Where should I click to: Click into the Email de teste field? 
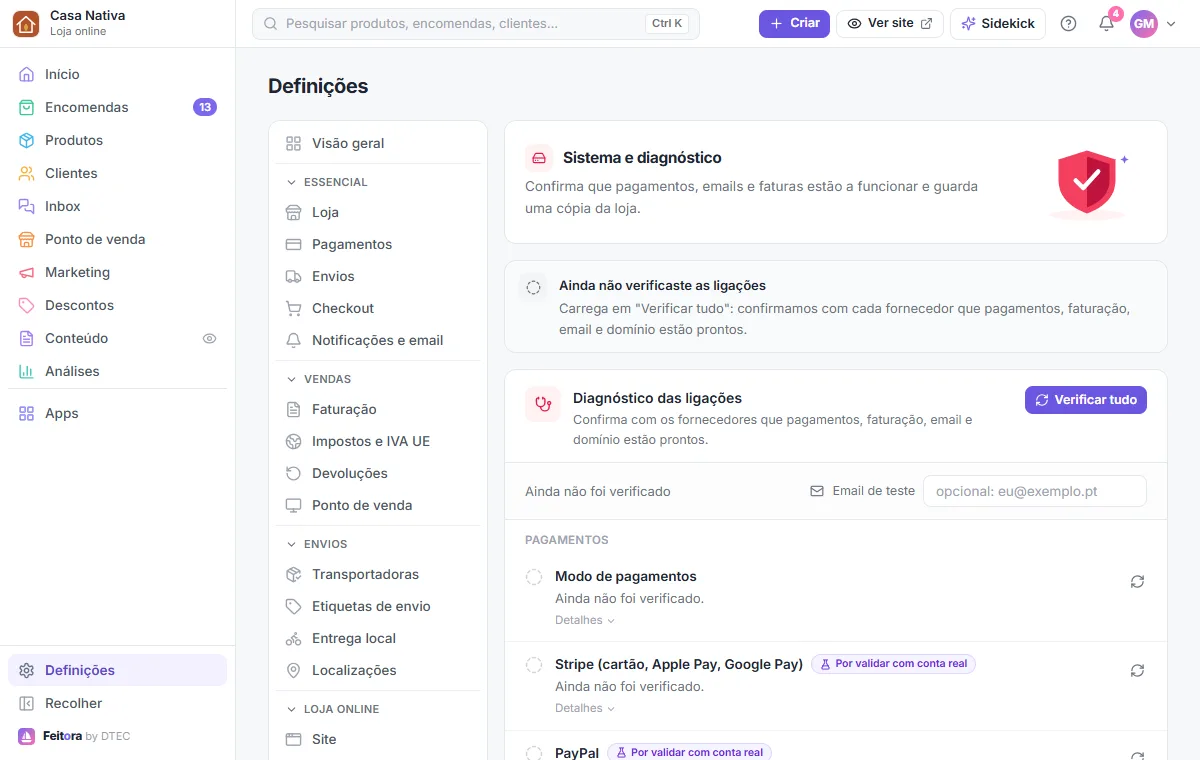tap(1034, 491)
